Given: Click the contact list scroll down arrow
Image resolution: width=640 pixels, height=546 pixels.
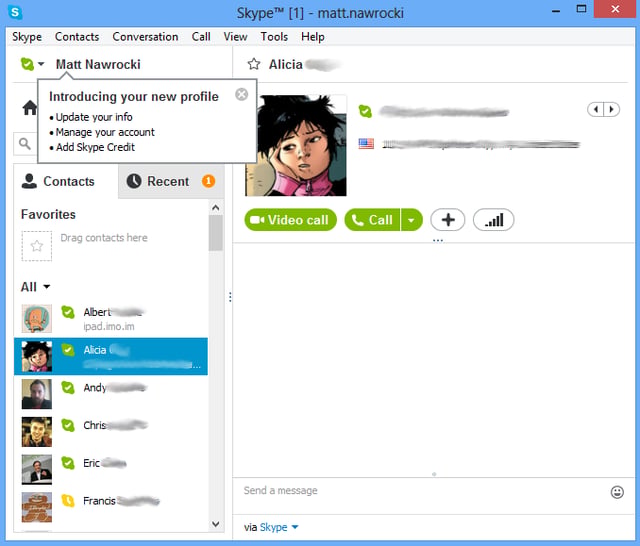Looking at the screenshot, I should click(x=216, y=524).
